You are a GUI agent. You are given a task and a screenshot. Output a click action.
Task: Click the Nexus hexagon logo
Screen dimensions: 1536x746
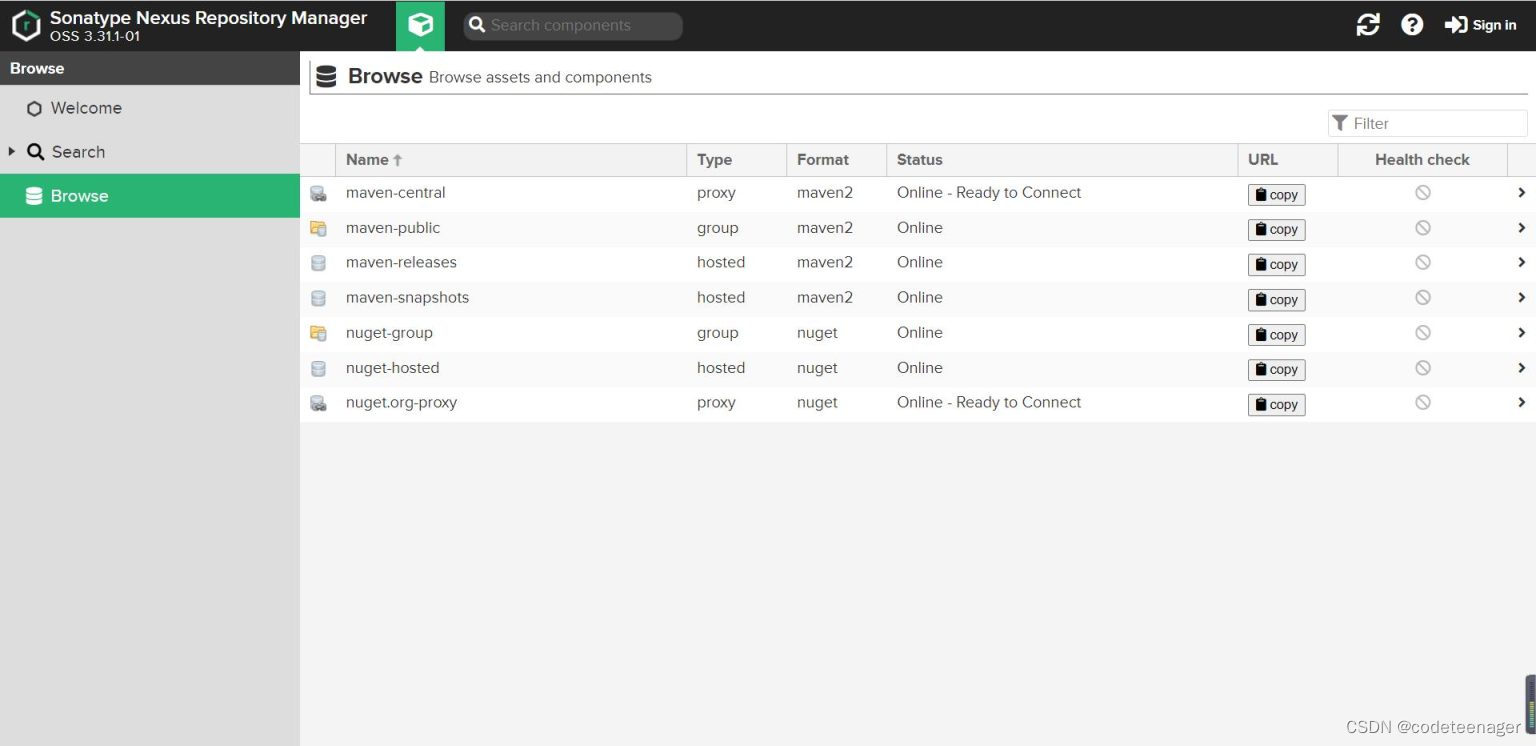[x=26, y=26]
